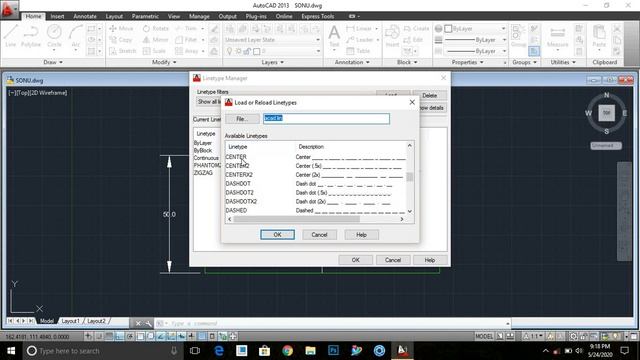The width and height of the screenshot is (640, 360).
Task: Select Continuous in Linetype Manager list
Action: (x=206, y=158)
